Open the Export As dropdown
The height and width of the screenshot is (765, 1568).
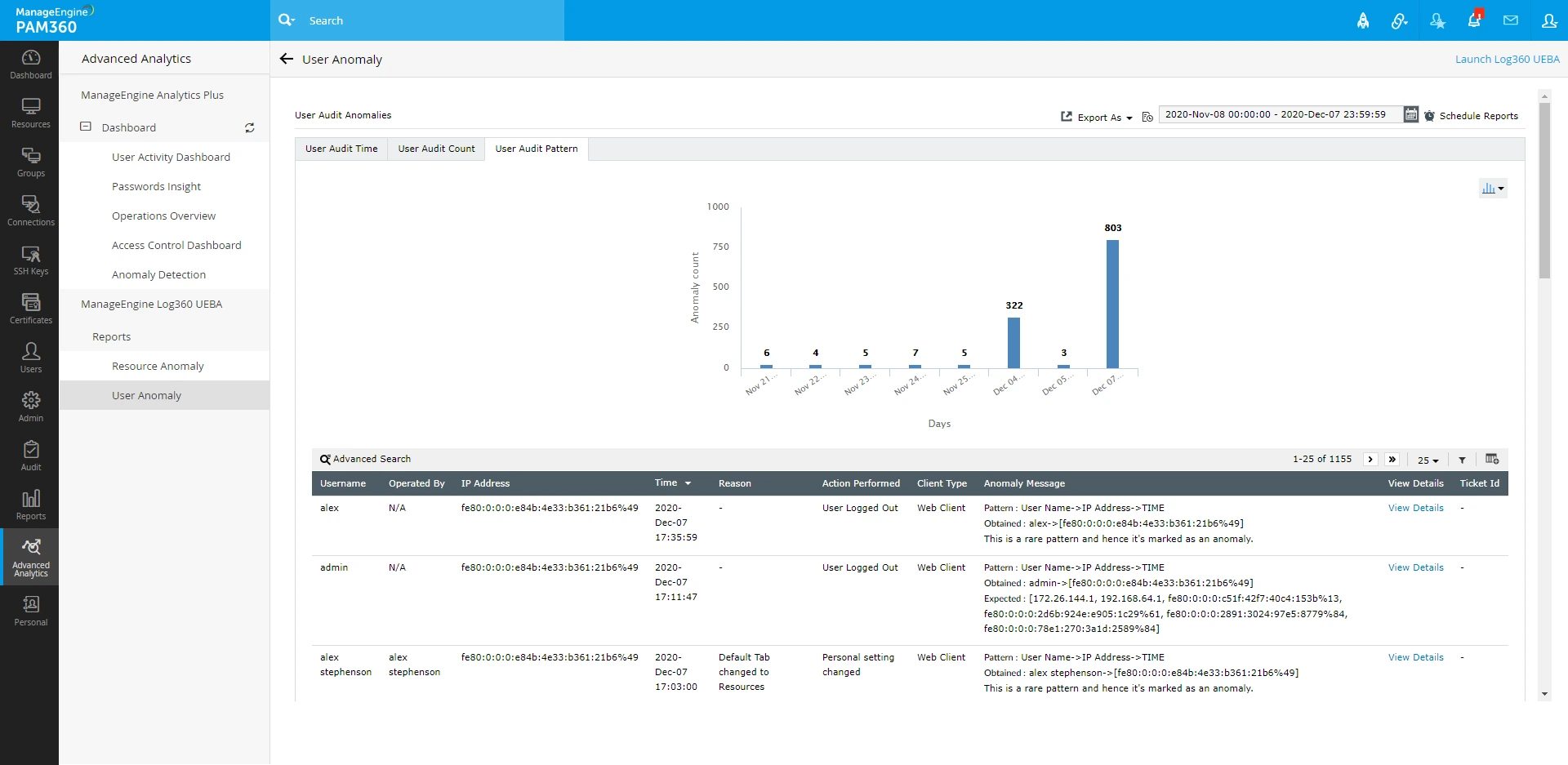(x=1097, y=118)
